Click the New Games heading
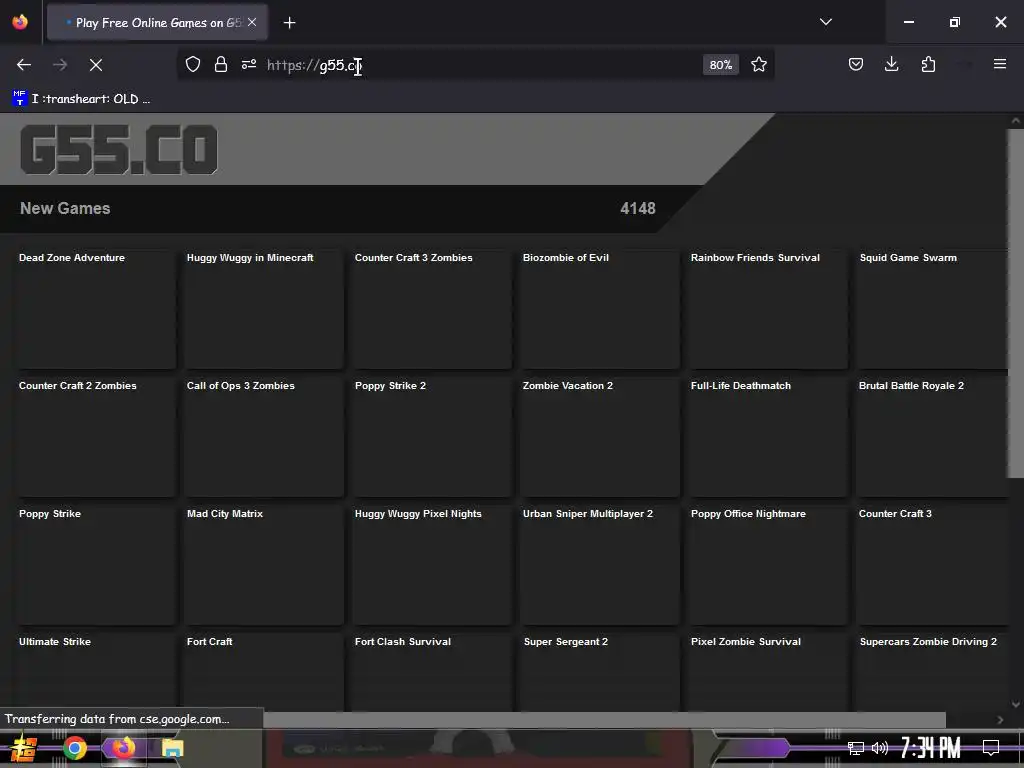1024x768 pixels. (65, 208)
